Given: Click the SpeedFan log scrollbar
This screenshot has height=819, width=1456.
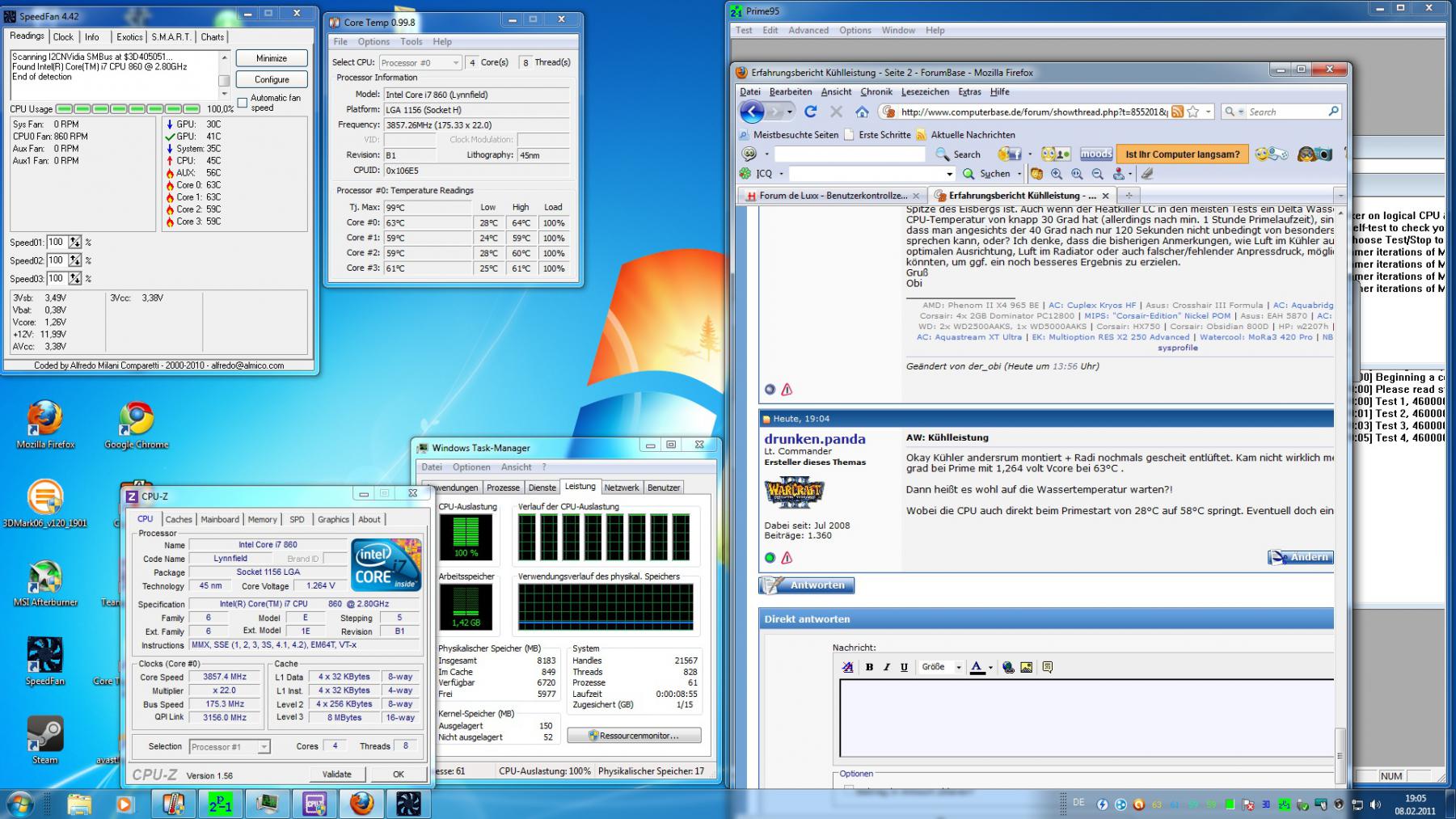Looking at the screenshot, I should tap(224, 74).
